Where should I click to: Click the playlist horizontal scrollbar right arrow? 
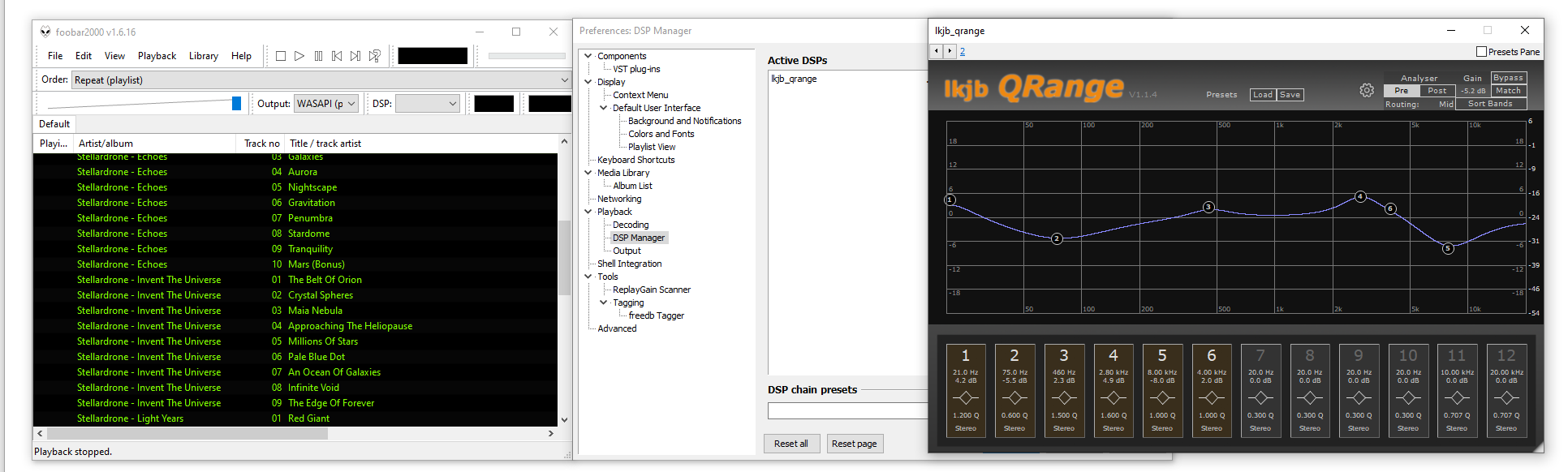point(551,434)
